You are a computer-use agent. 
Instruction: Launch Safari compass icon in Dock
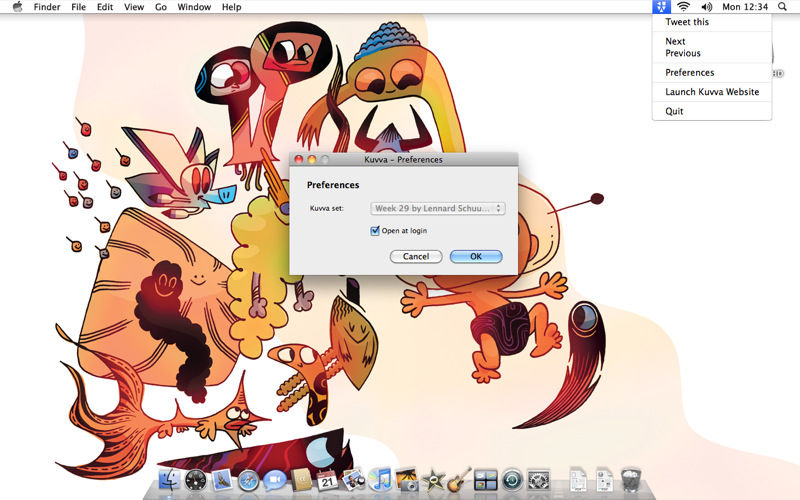click(249, 481)
